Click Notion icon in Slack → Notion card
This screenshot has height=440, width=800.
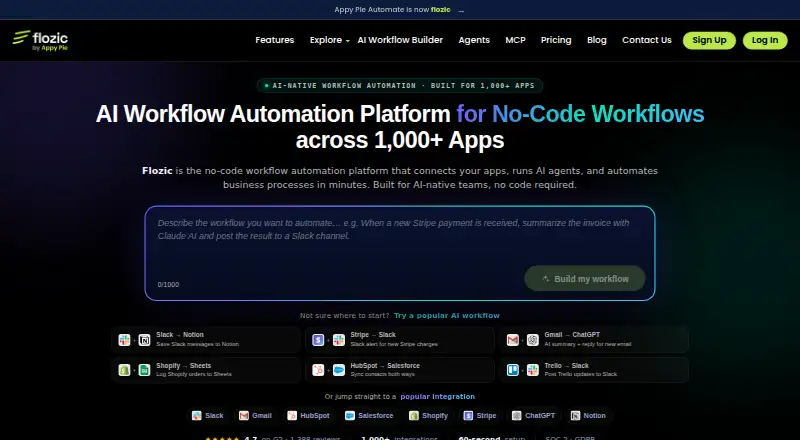[x=144, y=340]
